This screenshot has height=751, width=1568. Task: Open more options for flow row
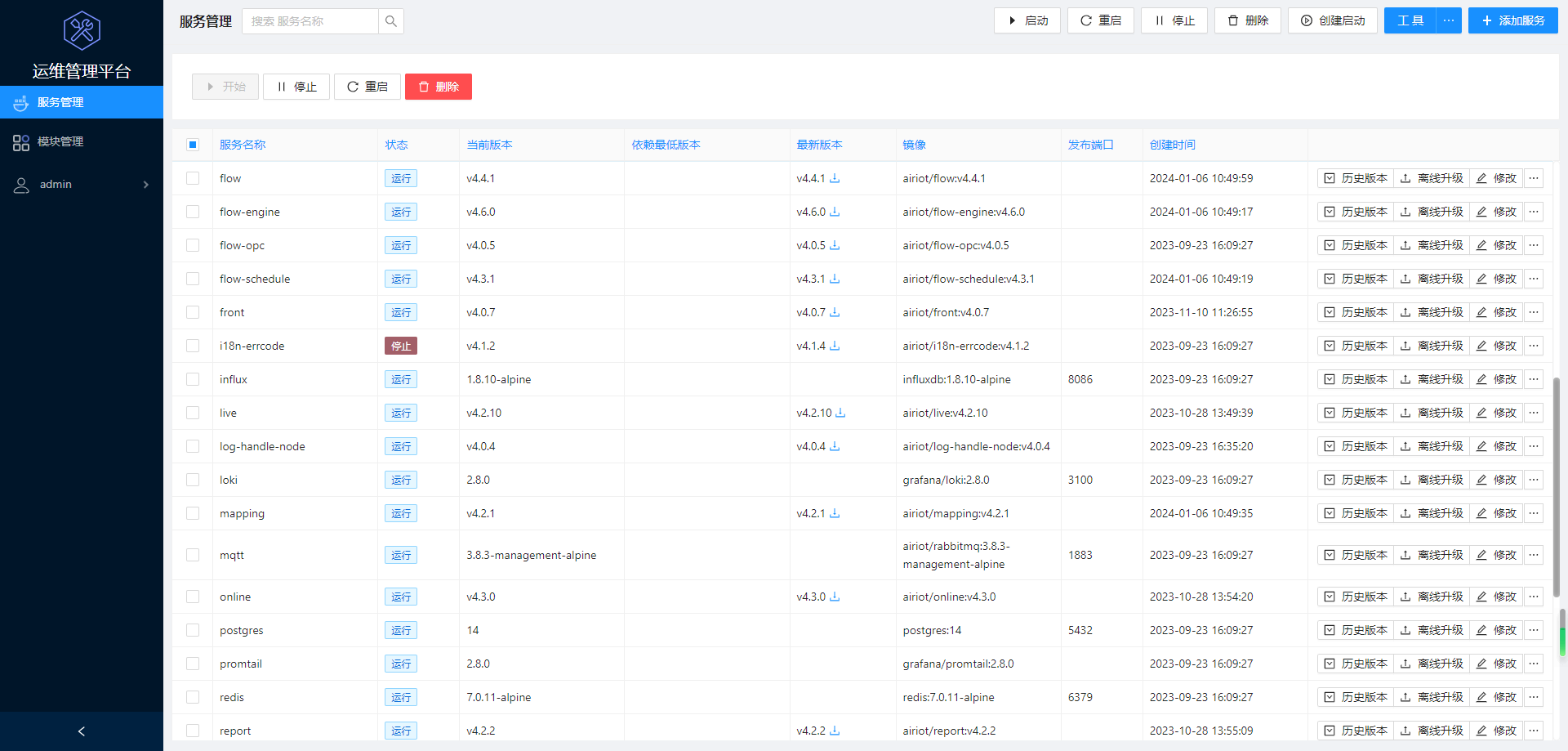[1534, 178]
